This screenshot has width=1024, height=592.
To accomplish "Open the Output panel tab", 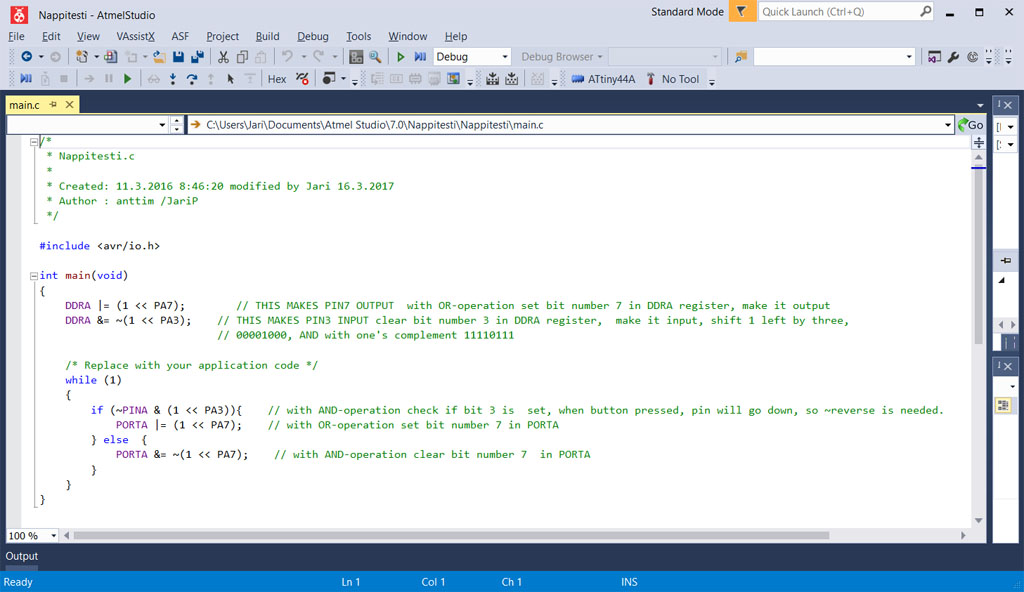I will (x=22, y=556).
